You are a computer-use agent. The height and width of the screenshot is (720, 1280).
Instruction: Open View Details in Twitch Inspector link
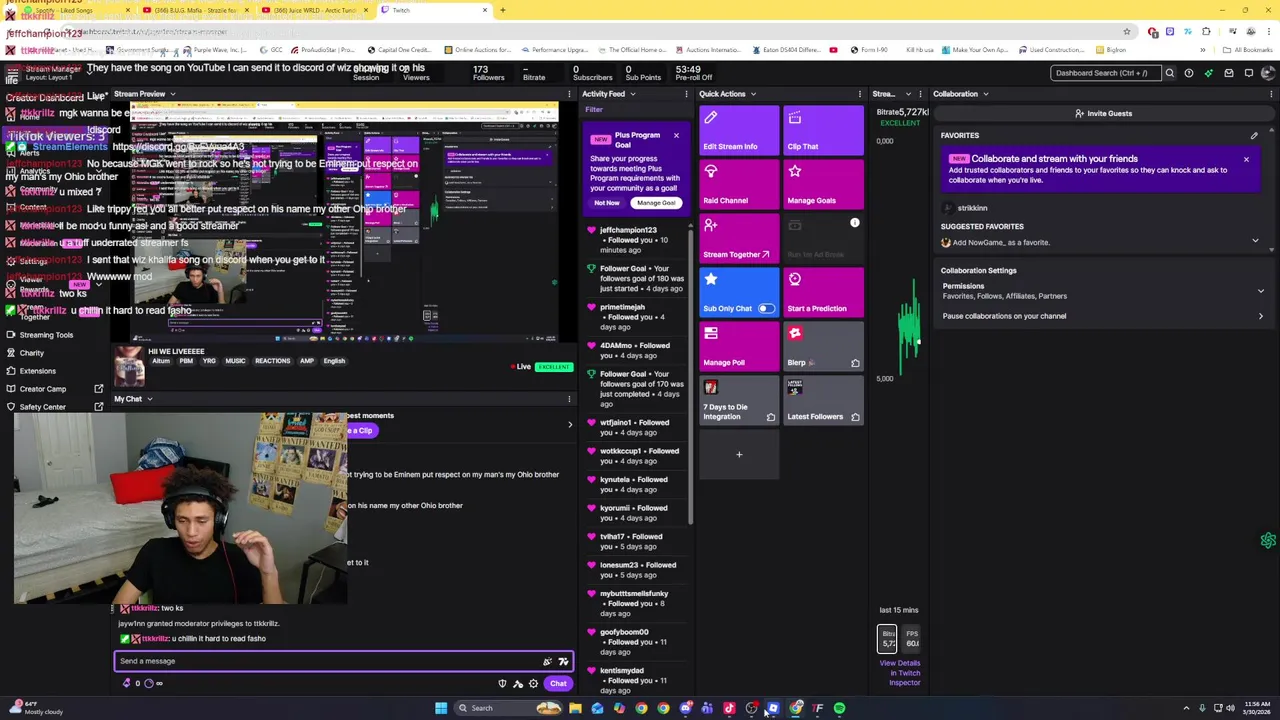point(899,673)
